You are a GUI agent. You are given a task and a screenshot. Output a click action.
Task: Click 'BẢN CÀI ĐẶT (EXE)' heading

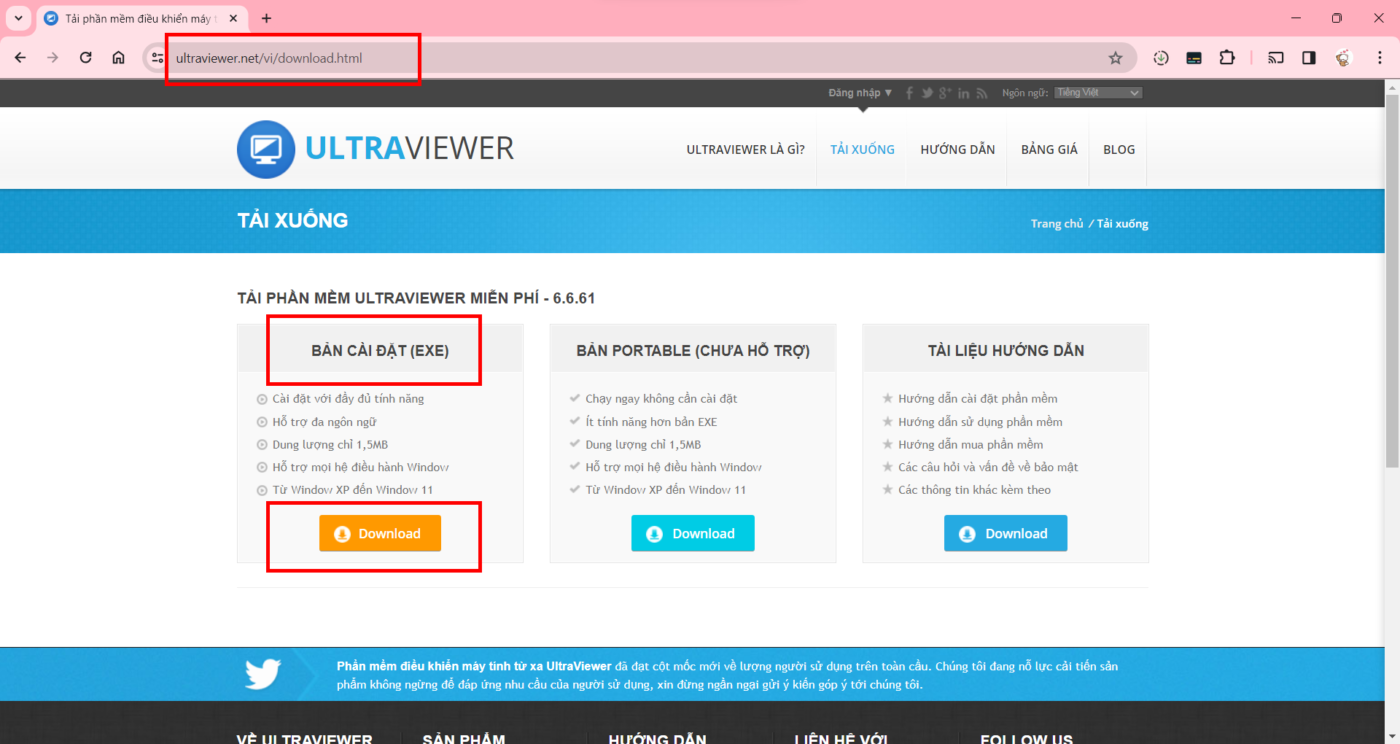tap(380, 351)
